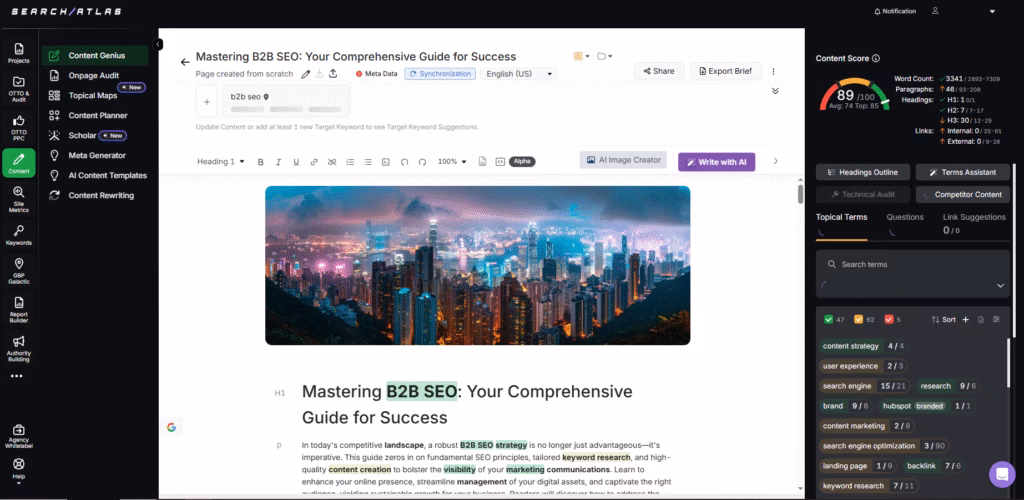Click the Bold formatting icon
This screenshot has height=500, width=1024.
tap(261, 162)
